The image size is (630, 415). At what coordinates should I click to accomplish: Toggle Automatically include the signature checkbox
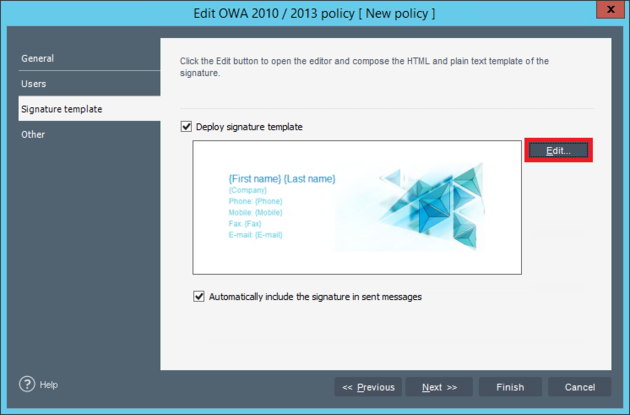click(x=199, y=296)
